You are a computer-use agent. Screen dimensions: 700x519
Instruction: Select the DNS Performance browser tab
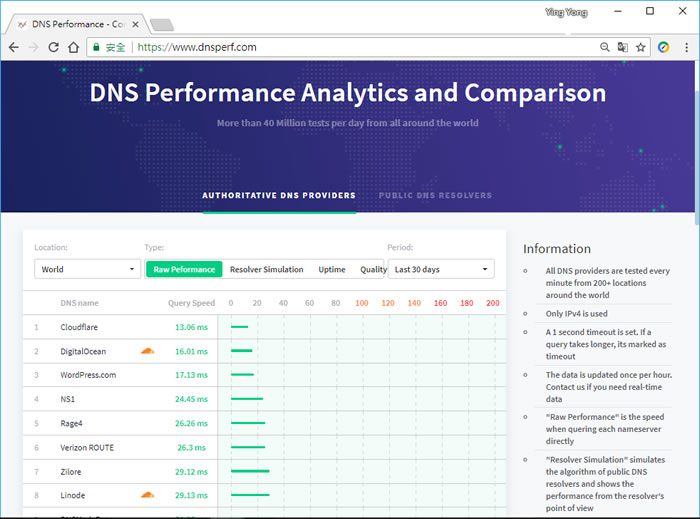click(x=77, y=24)
